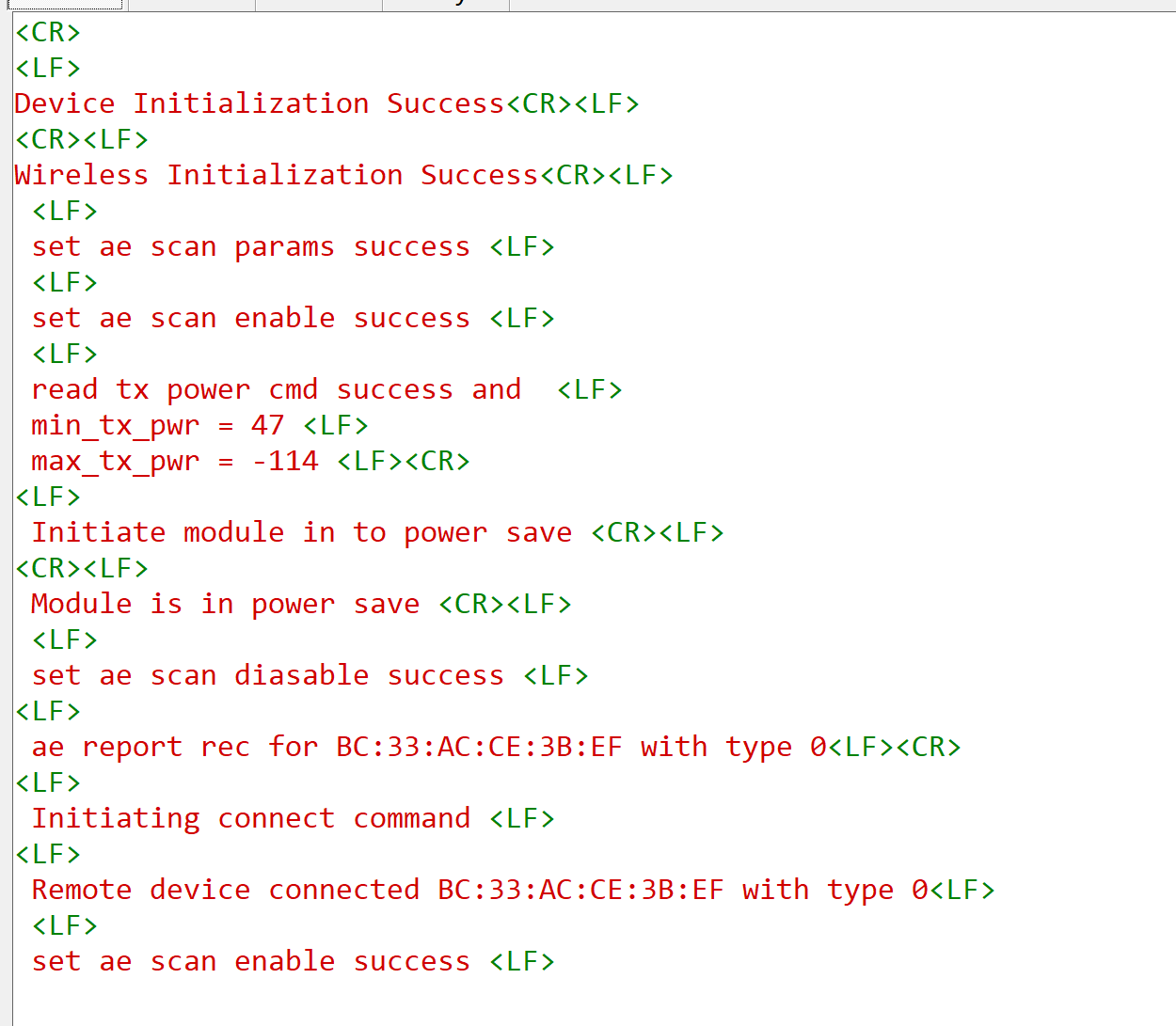
Task: Click the max power value -114
Action: tap(285, 461)
